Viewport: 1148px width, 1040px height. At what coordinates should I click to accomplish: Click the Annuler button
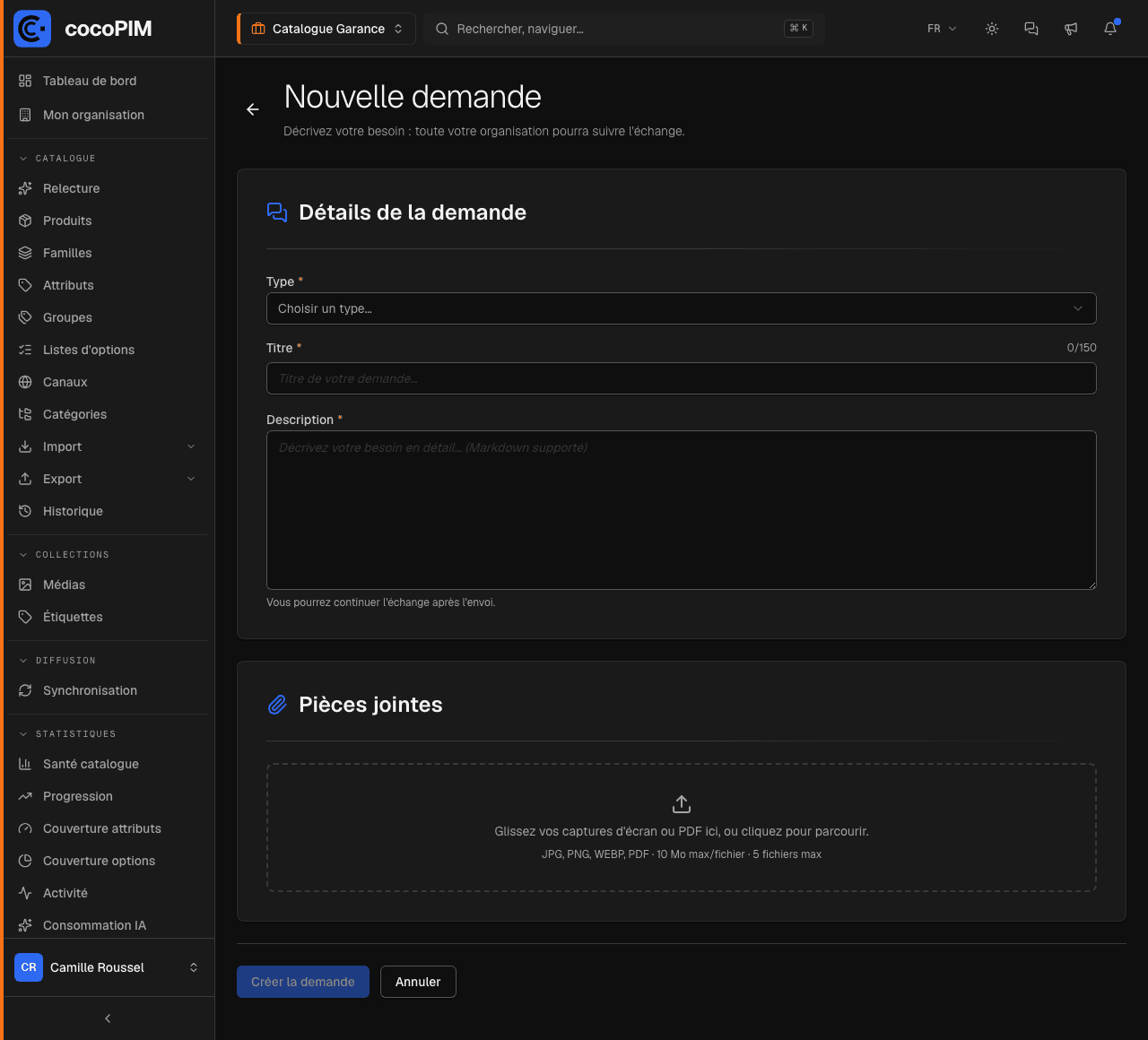418,982
